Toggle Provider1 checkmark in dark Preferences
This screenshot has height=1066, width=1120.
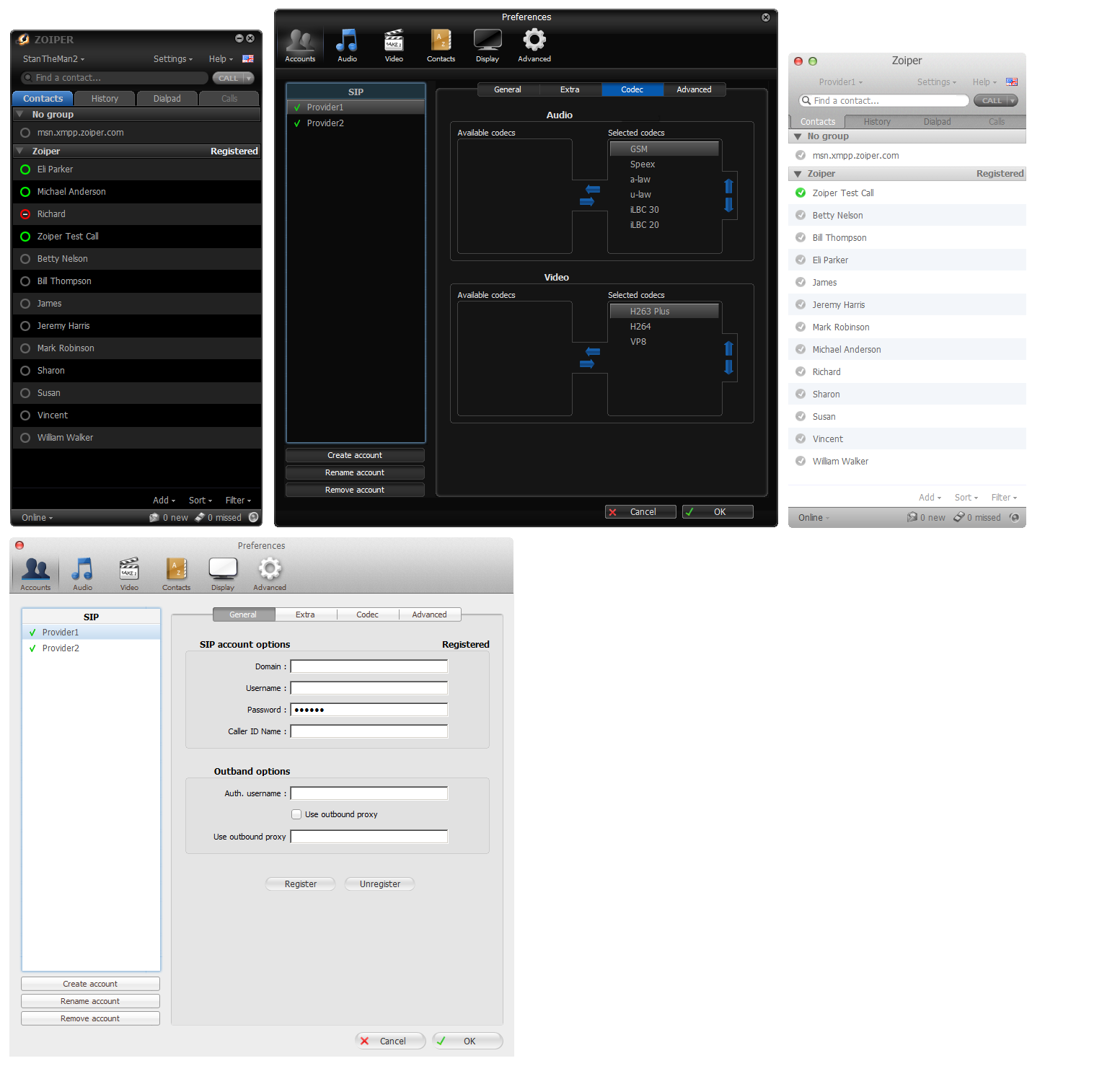click(297, 107)
